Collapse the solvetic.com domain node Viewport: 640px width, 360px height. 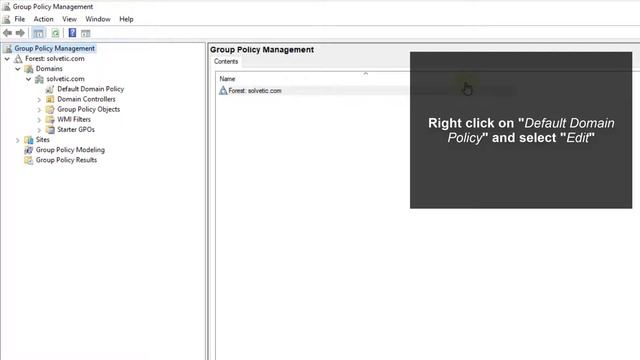[x=28, y=79]
